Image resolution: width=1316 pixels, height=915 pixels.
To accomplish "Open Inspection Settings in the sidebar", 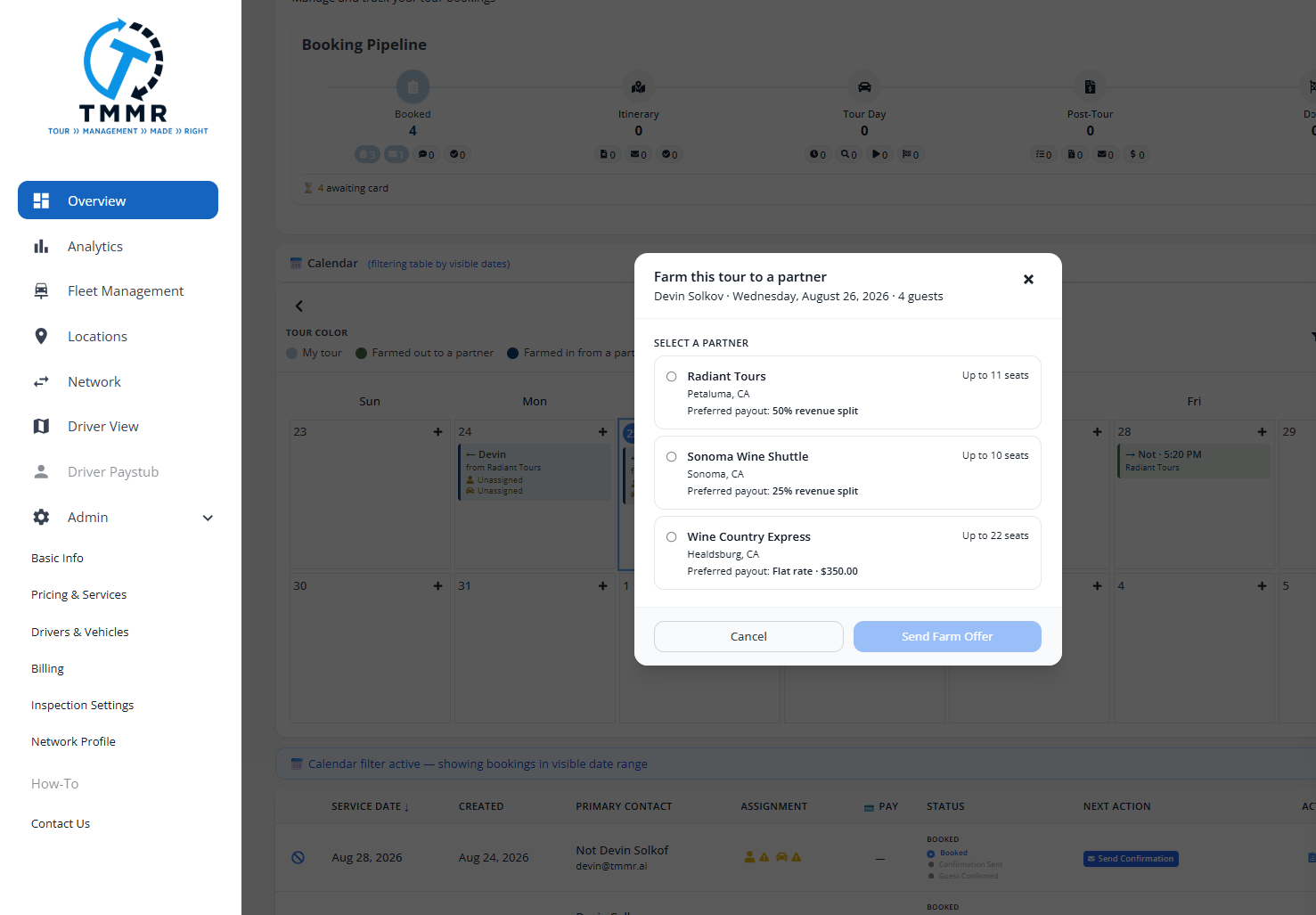I will (82, 705).
